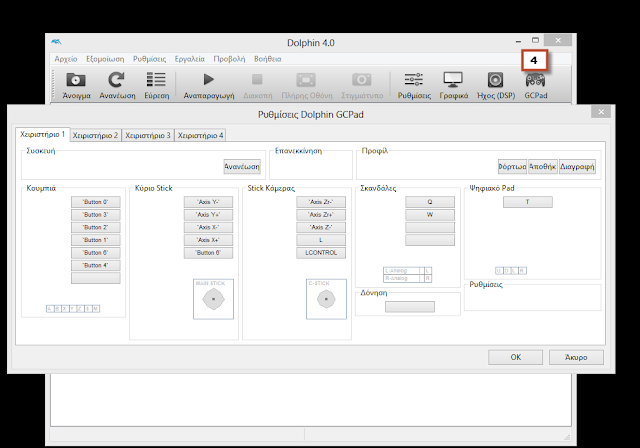Confirm the GCPad settings with OK

tap(516, 357)
